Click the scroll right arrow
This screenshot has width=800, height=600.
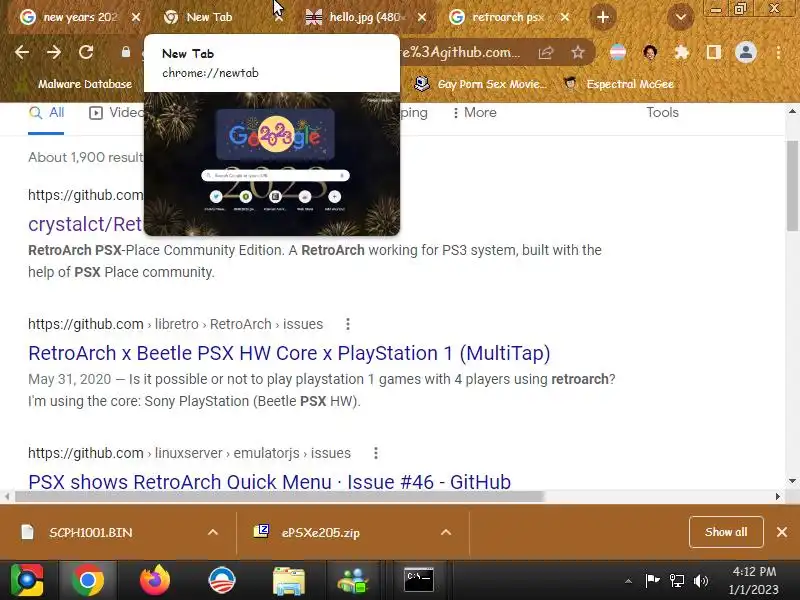click(778, 496)
